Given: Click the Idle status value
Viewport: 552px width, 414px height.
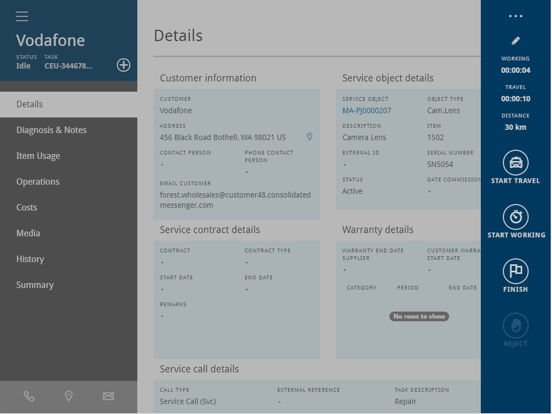Looking at the screenshot, I should (23, 66).
